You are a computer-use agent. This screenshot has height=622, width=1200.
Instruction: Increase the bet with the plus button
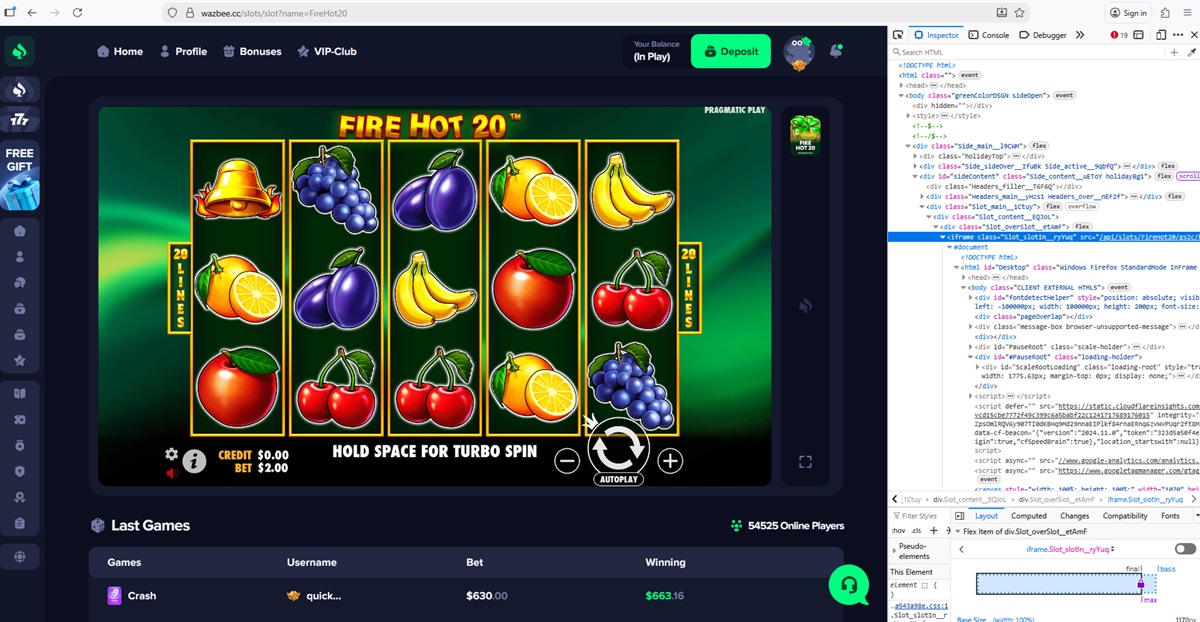pos(670,460)
